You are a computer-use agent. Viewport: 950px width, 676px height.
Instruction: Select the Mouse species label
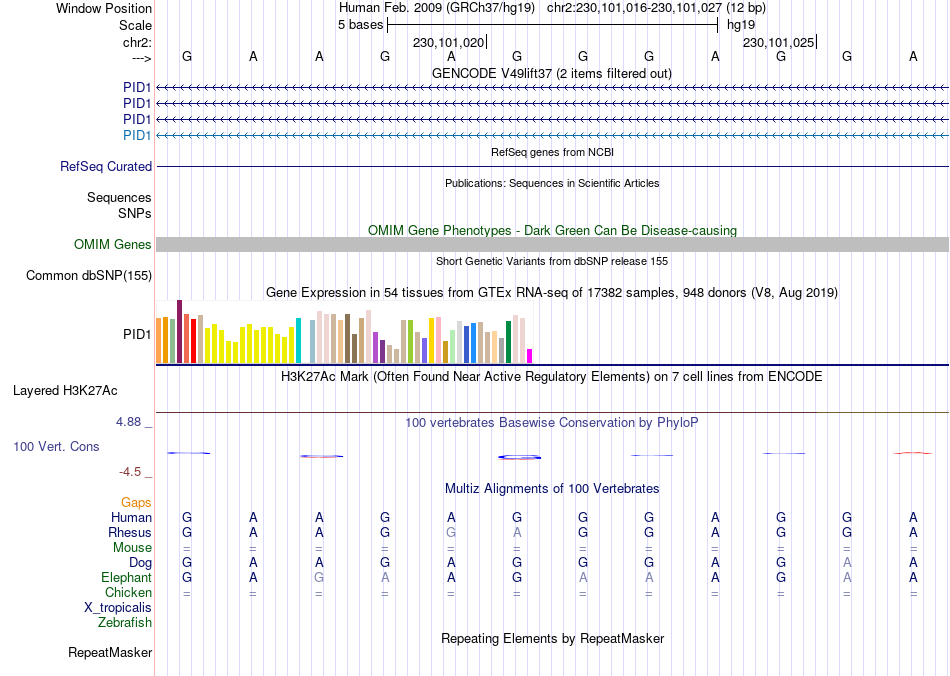click(132, 548)
